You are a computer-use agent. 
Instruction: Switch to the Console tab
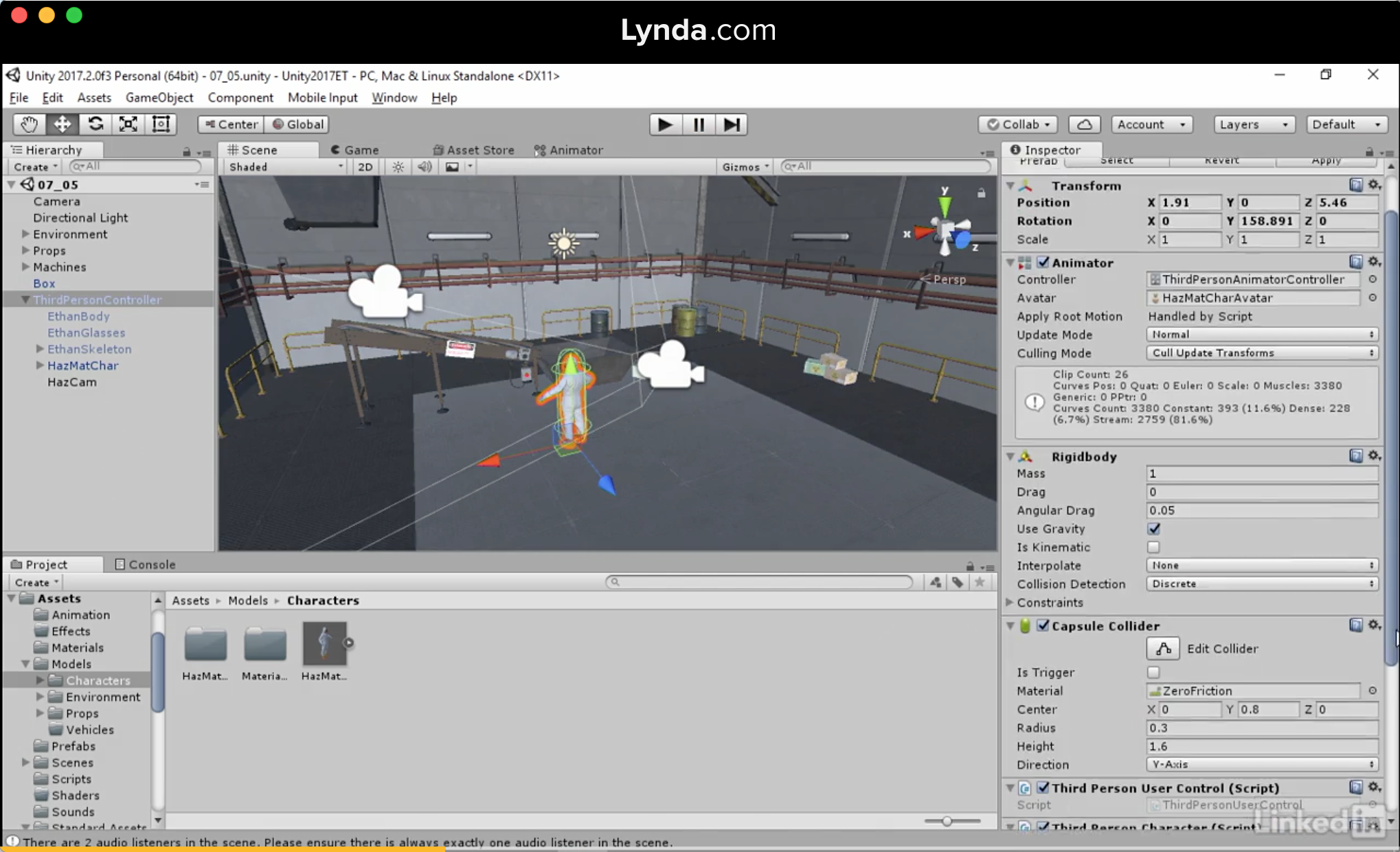145,564
